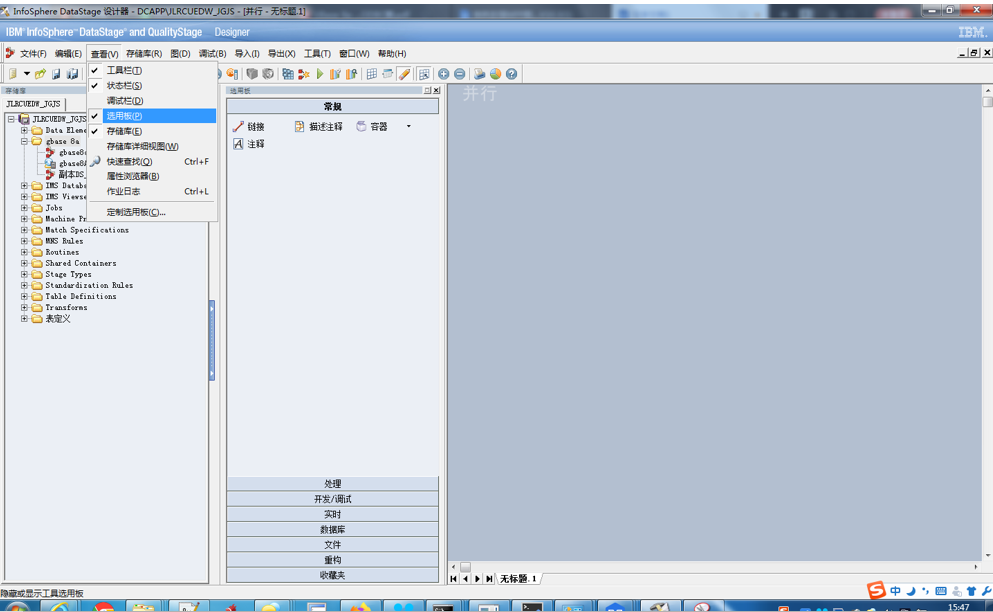The image size is (993, 612).
Task: Click the 常规 palette group header
Action: tap(332, 106)
